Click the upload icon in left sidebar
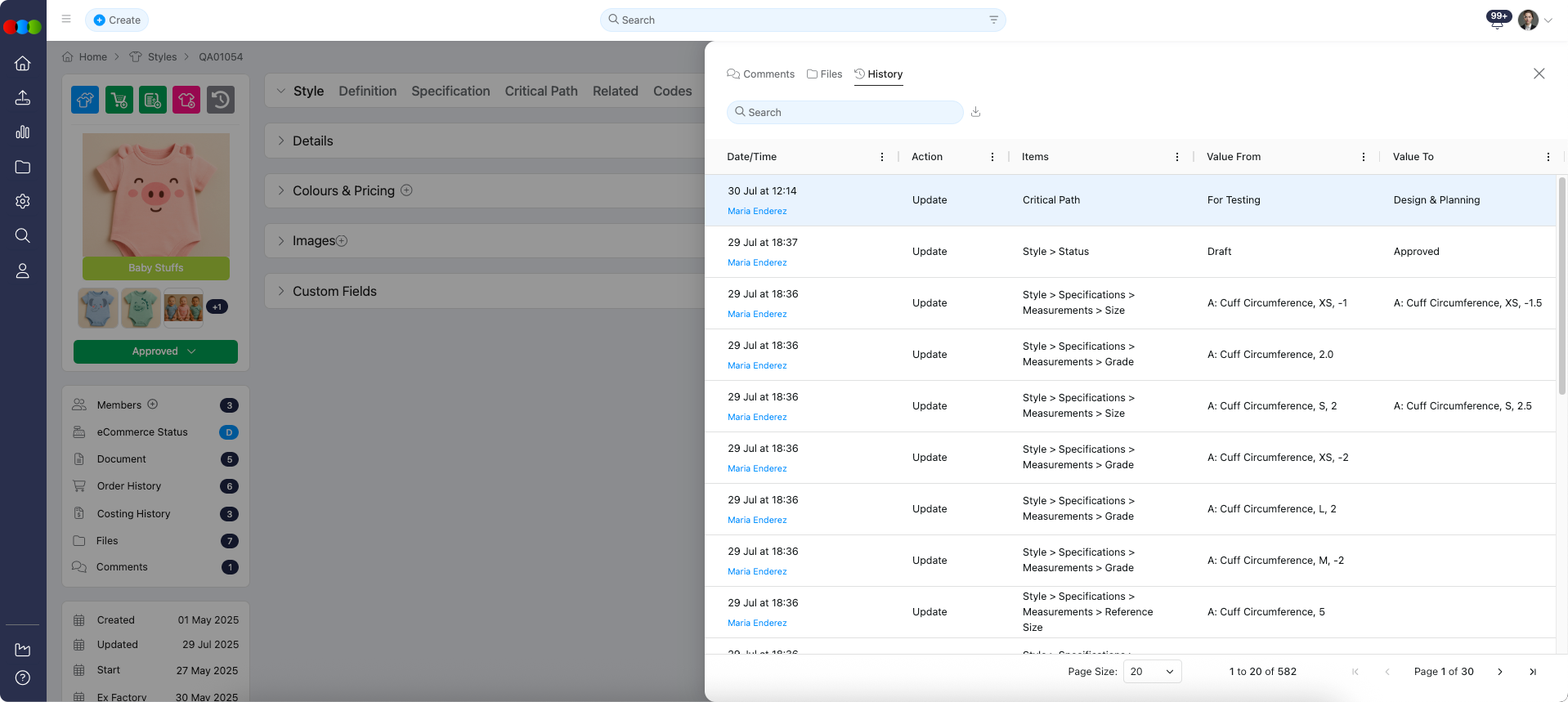The image size is (1568, 702). 23,98
